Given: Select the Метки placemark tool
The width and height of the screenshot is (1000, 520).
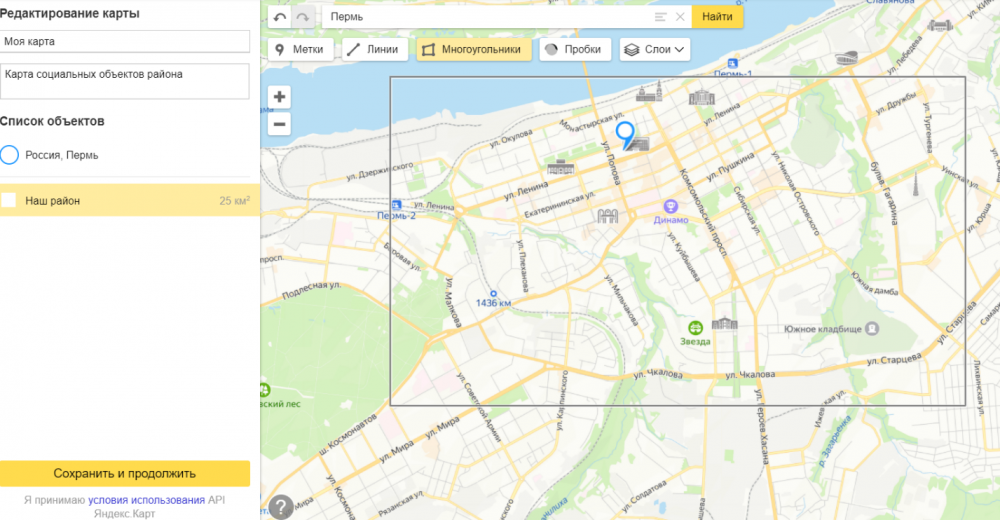Looking at the screenshot, I should [x=300, y=50].
